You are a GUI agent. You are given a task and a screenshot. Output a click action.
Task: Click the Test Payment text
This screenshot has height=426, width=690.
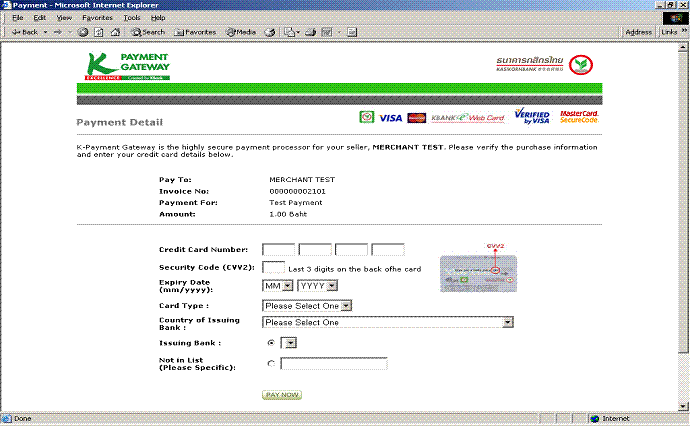coord(296,203)
